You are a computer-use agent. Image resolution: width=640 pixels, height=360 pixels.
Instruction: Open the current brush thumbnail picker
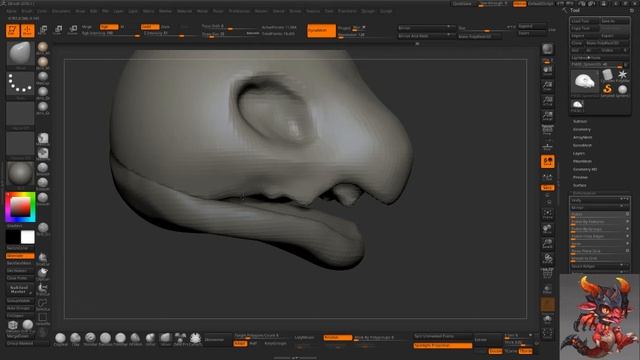pos(20,55)
